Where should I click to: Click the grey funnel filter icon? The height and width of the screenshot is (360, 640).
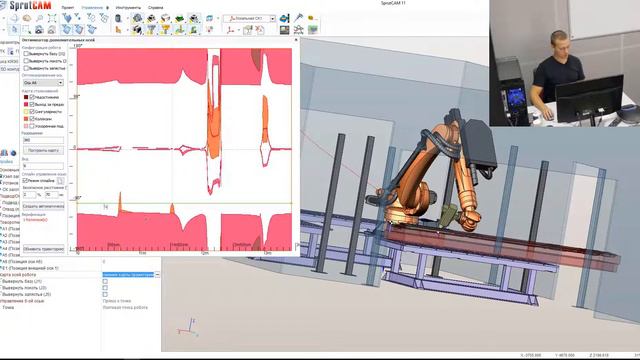tap(151, 29)
